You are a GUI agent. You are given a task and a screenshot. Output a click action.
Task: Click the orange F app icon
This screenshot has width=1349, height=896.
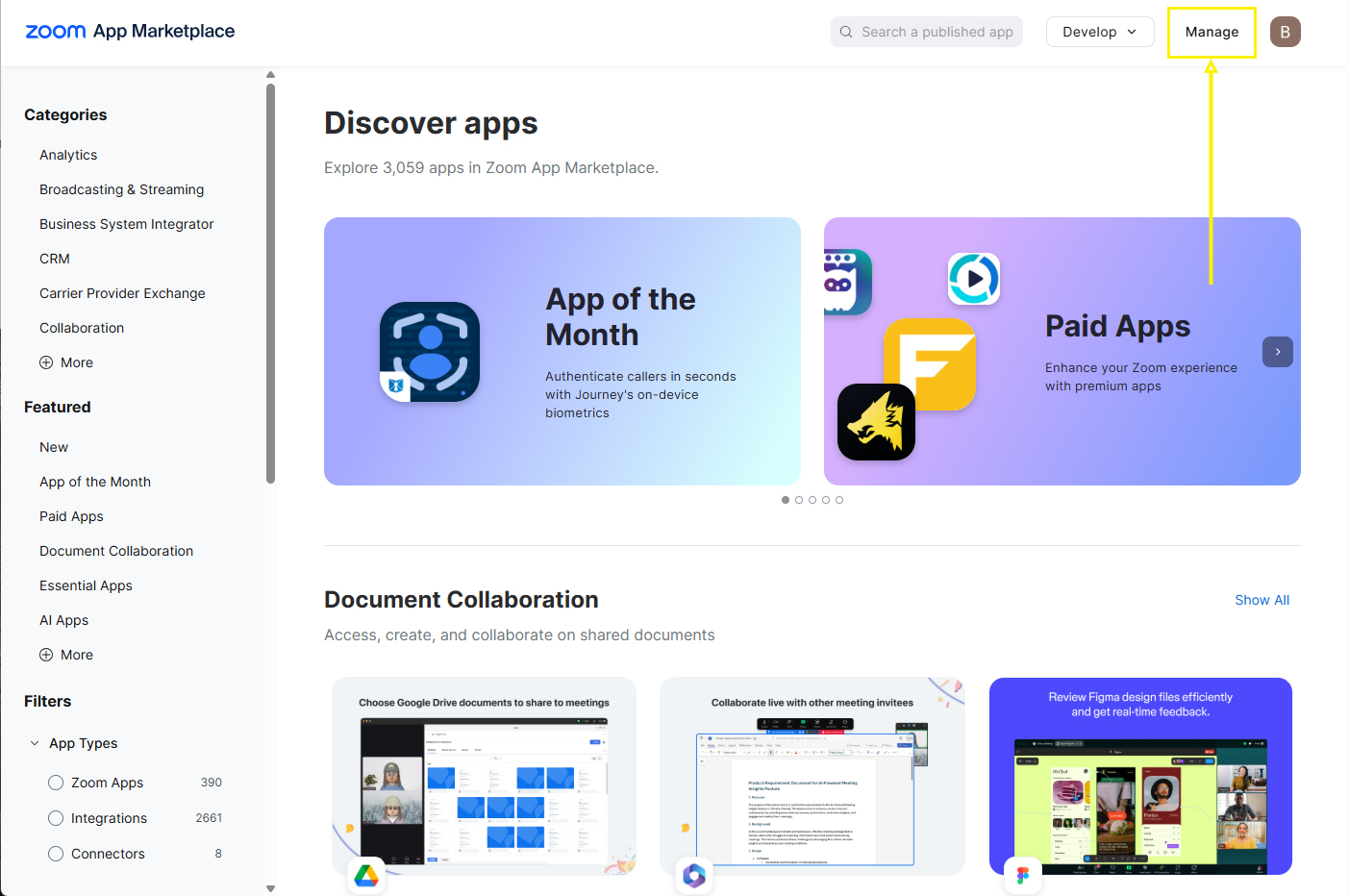[x=930, y=363]
